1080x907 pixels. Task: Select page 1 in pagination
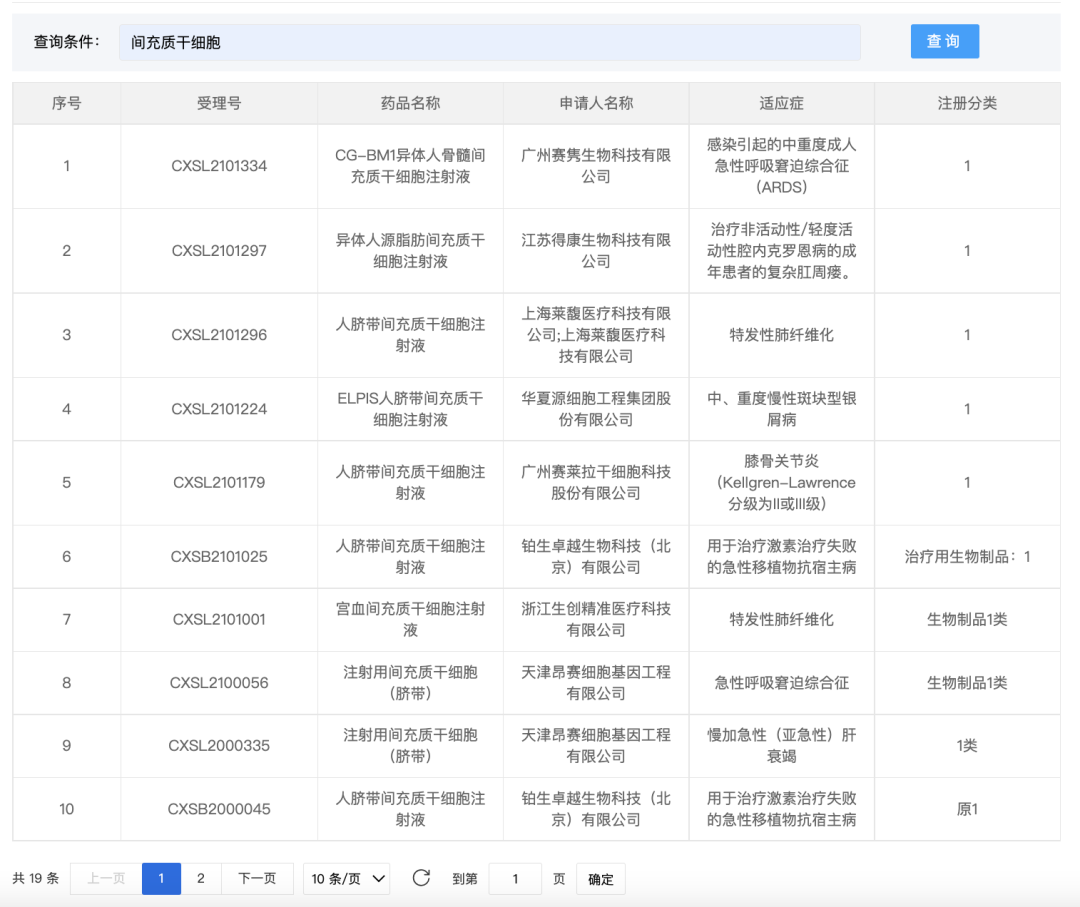tap(161, 879)
